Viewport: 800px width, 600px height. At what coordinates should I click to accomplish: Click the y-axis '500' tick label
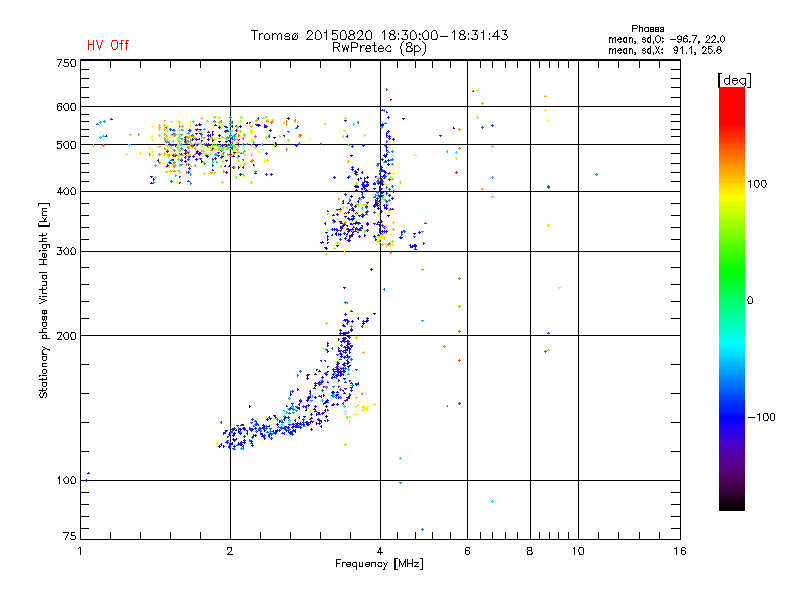66,145
